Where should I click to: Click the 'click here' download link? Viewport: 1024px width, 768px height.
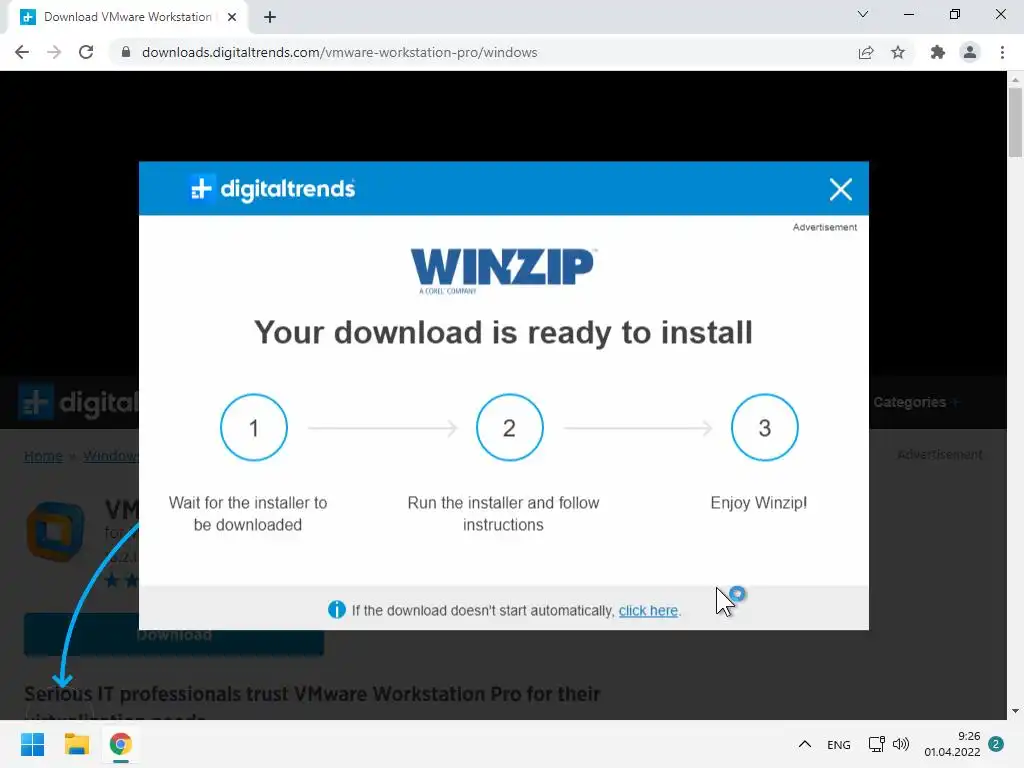pos(648,611)
